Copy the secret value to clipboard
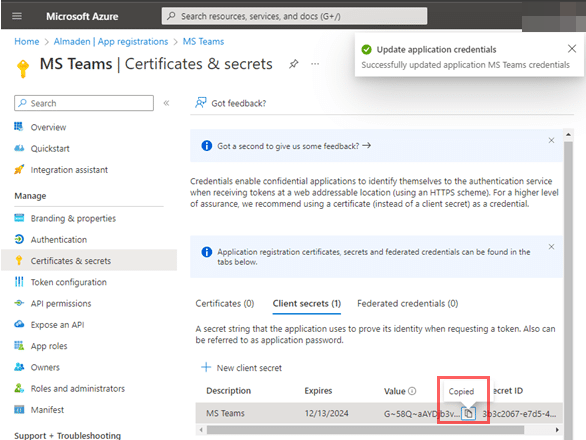This screenshot has height=440, width=586. pos(468,413)
